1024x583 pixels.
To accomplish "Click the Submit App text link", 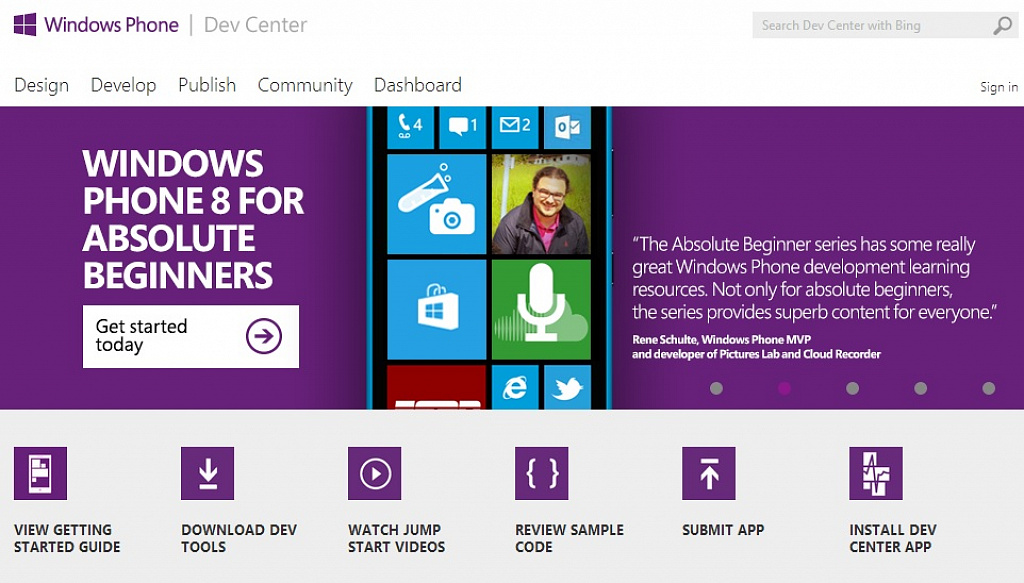I will point(723,530).
